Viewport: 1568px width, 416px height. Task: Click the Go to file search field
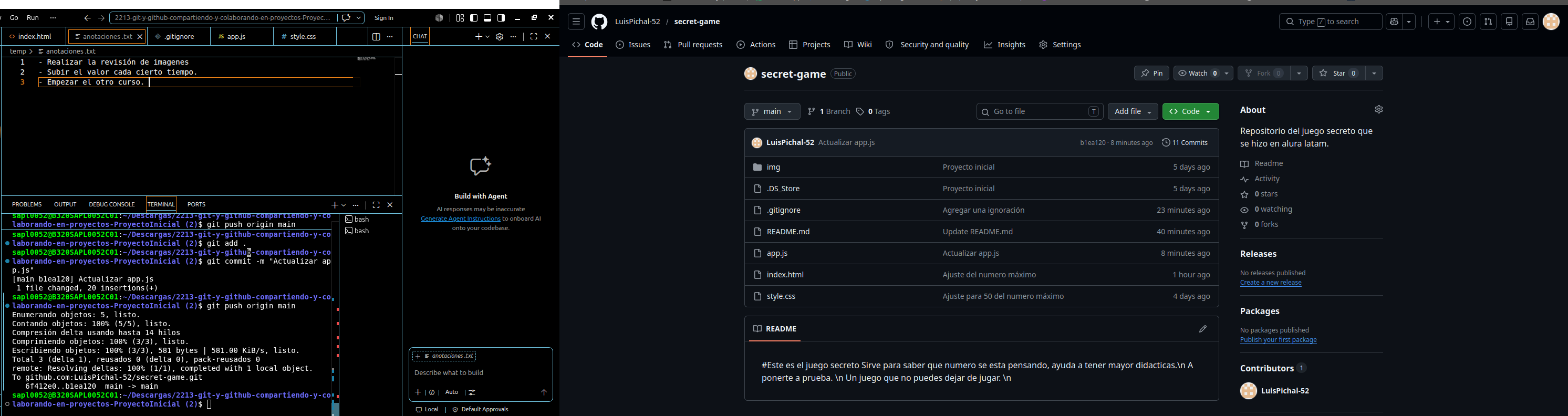1040,112
